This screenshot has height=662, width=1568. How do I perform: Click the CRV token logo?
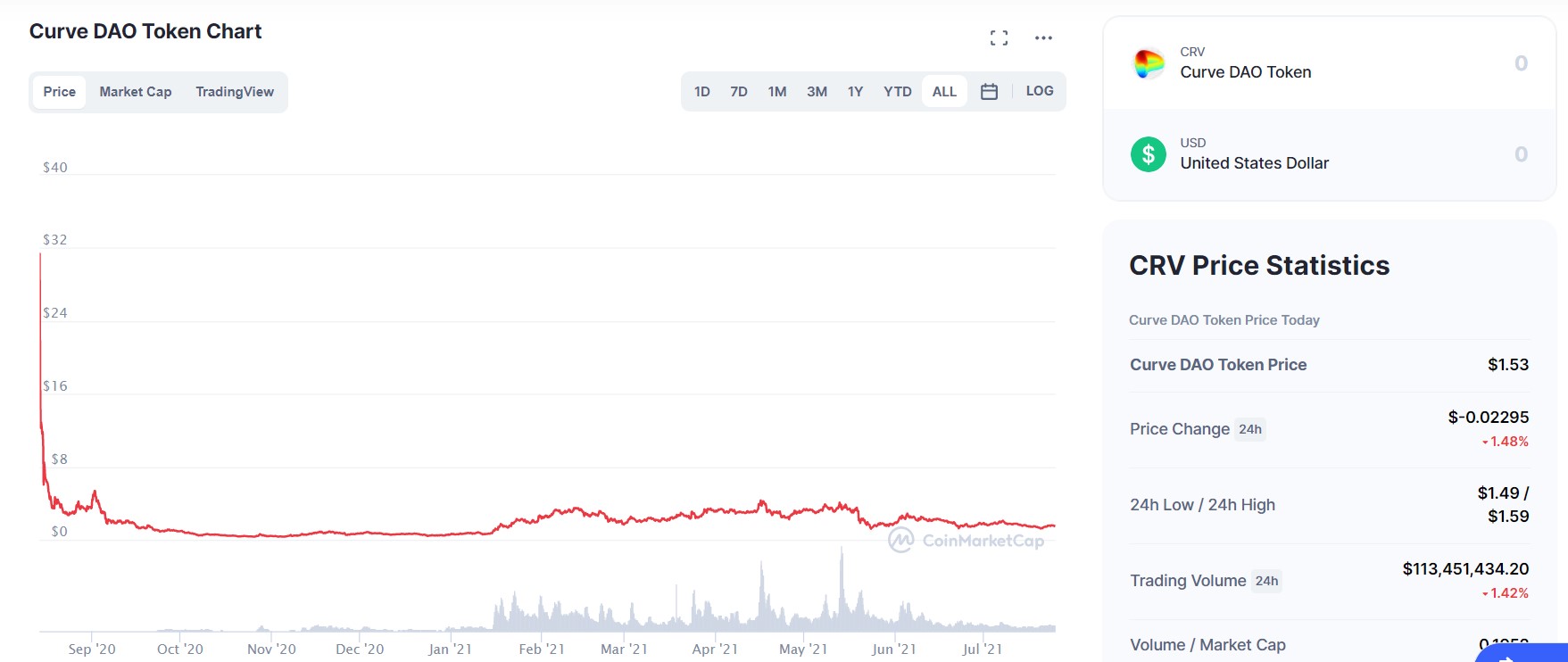[1149, 62]
